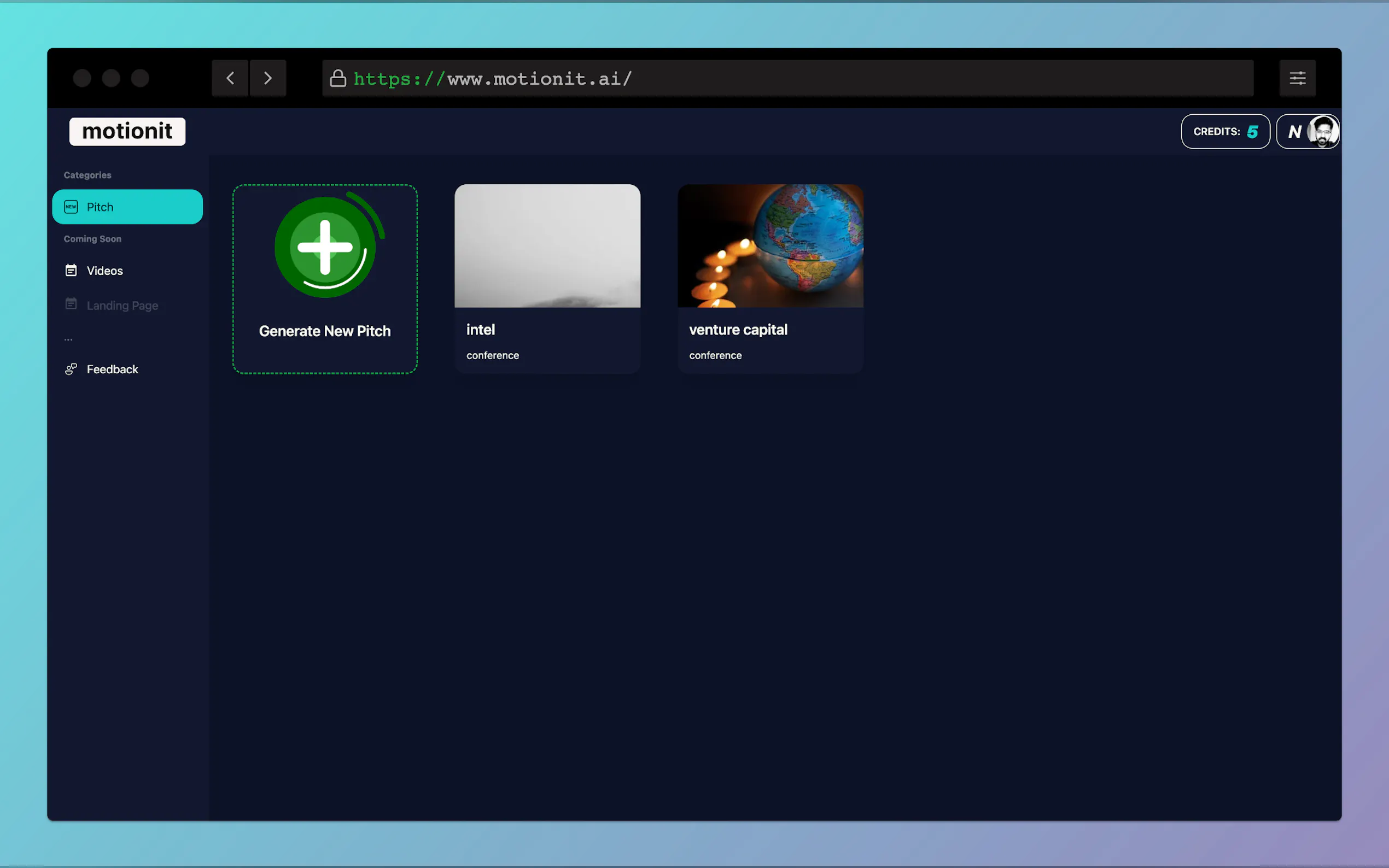The image size is (1389, 868).
Task: Open Feedback using its sidebar icon
Action: point(70,368)
